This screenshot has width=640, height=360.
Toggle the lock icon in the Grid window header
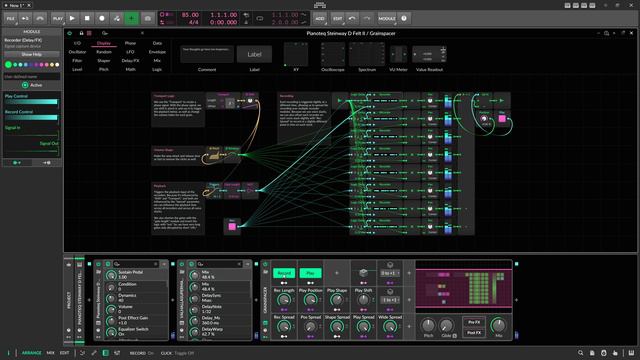(x=81, y=33)
